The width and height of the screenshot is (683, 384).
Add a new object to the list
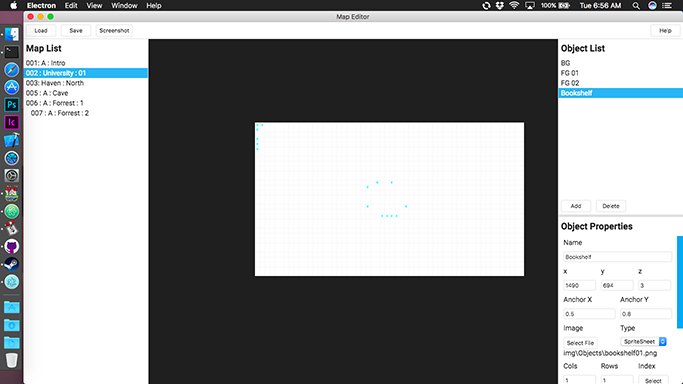(576, 206)
